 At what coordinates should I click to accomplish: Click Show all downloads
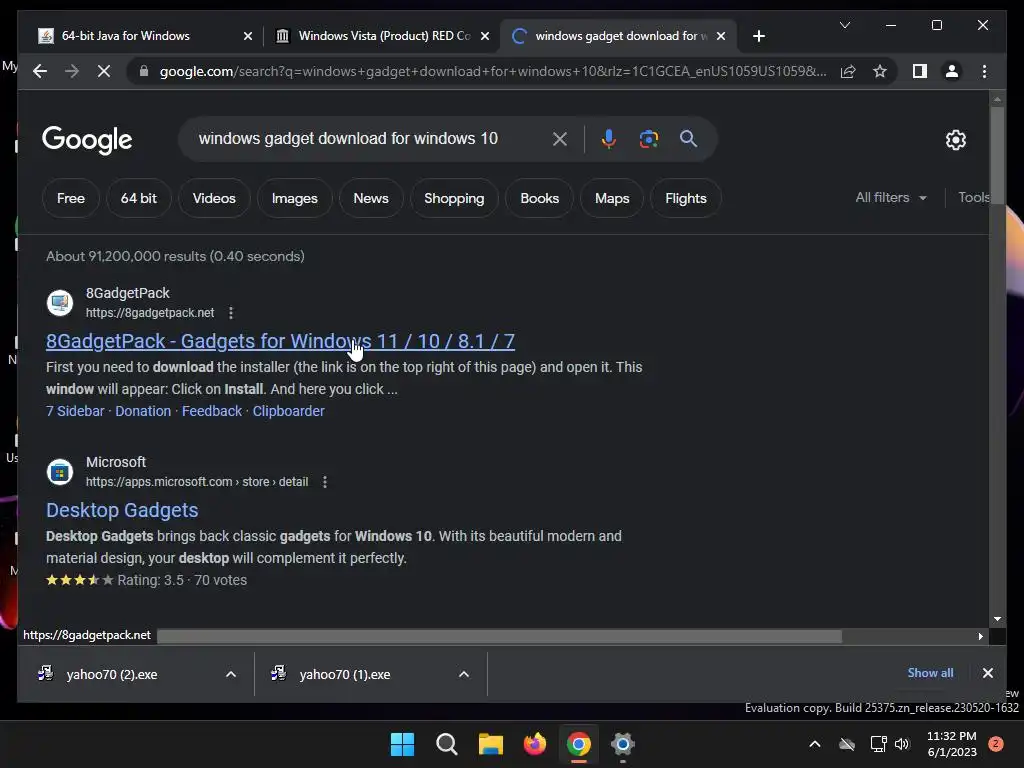[930, 673]
